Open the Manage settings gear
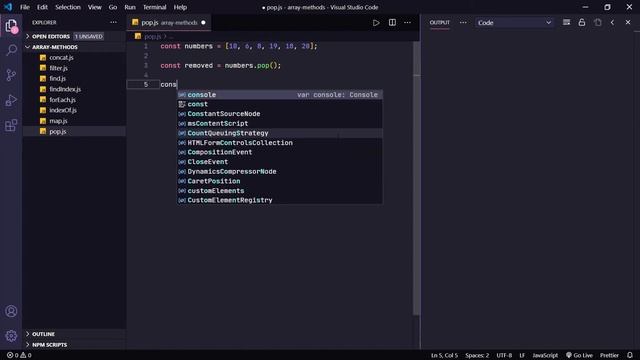This screenshot has height=360, width=640. click(11, 336)
